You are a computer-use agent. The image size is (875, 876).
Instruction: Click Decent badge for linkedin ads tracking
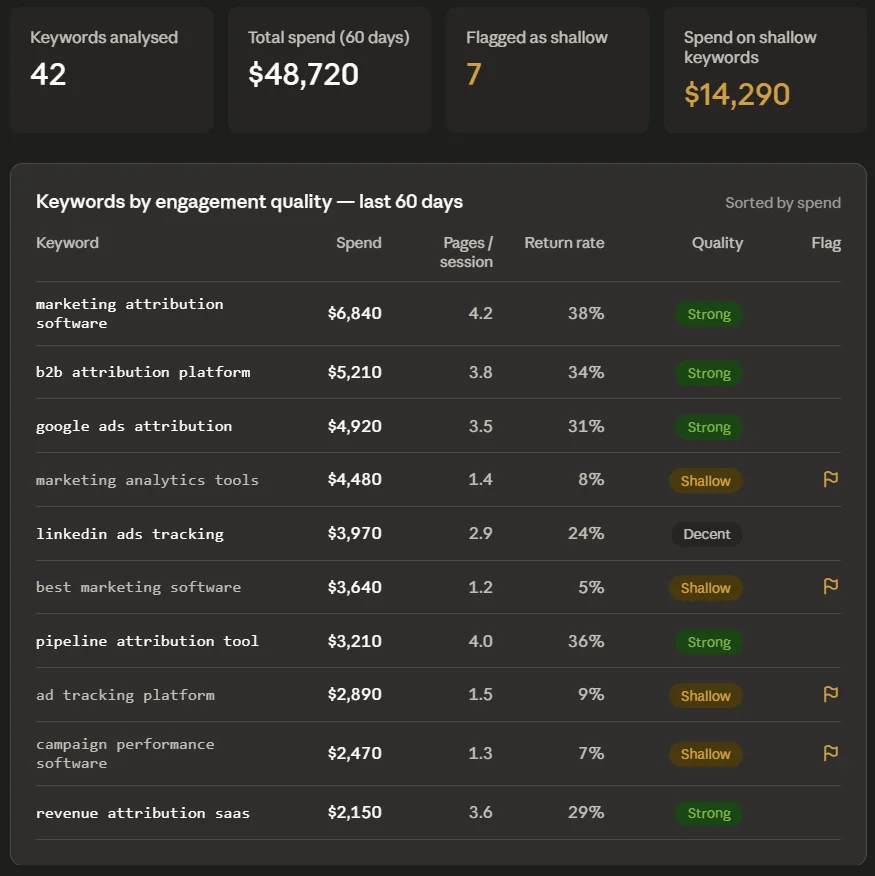(x=707, y=534)
